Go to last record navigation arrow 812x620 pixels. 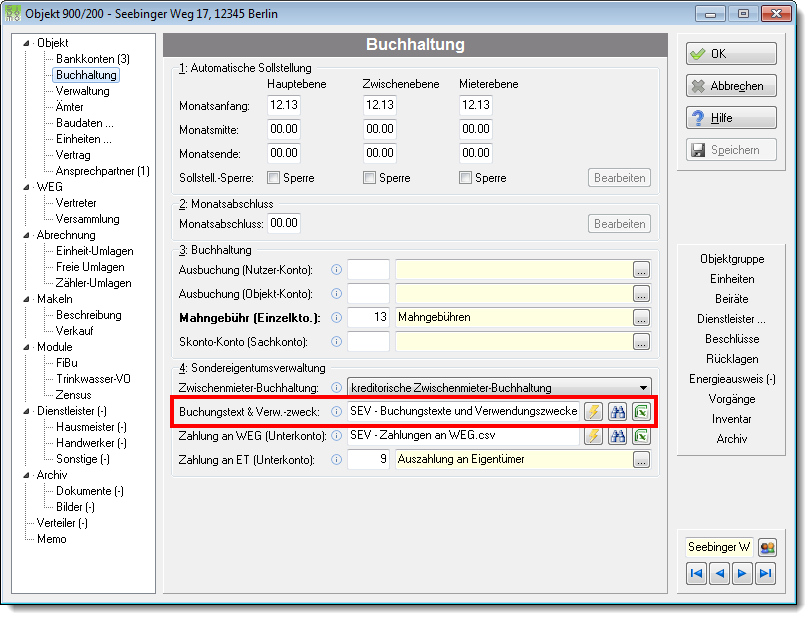(765, 573)
